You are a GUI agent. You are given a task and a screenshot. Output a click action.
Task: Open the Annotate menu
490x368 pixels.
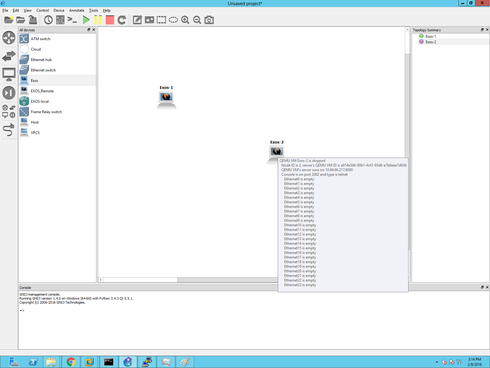click(x=77, y=10)
